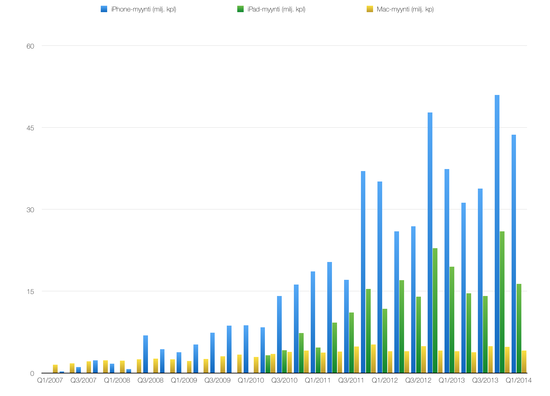The width and height of the screenshot is (550, 396).
Task: Click the y-axis value 0
Action: coord(32,374)
